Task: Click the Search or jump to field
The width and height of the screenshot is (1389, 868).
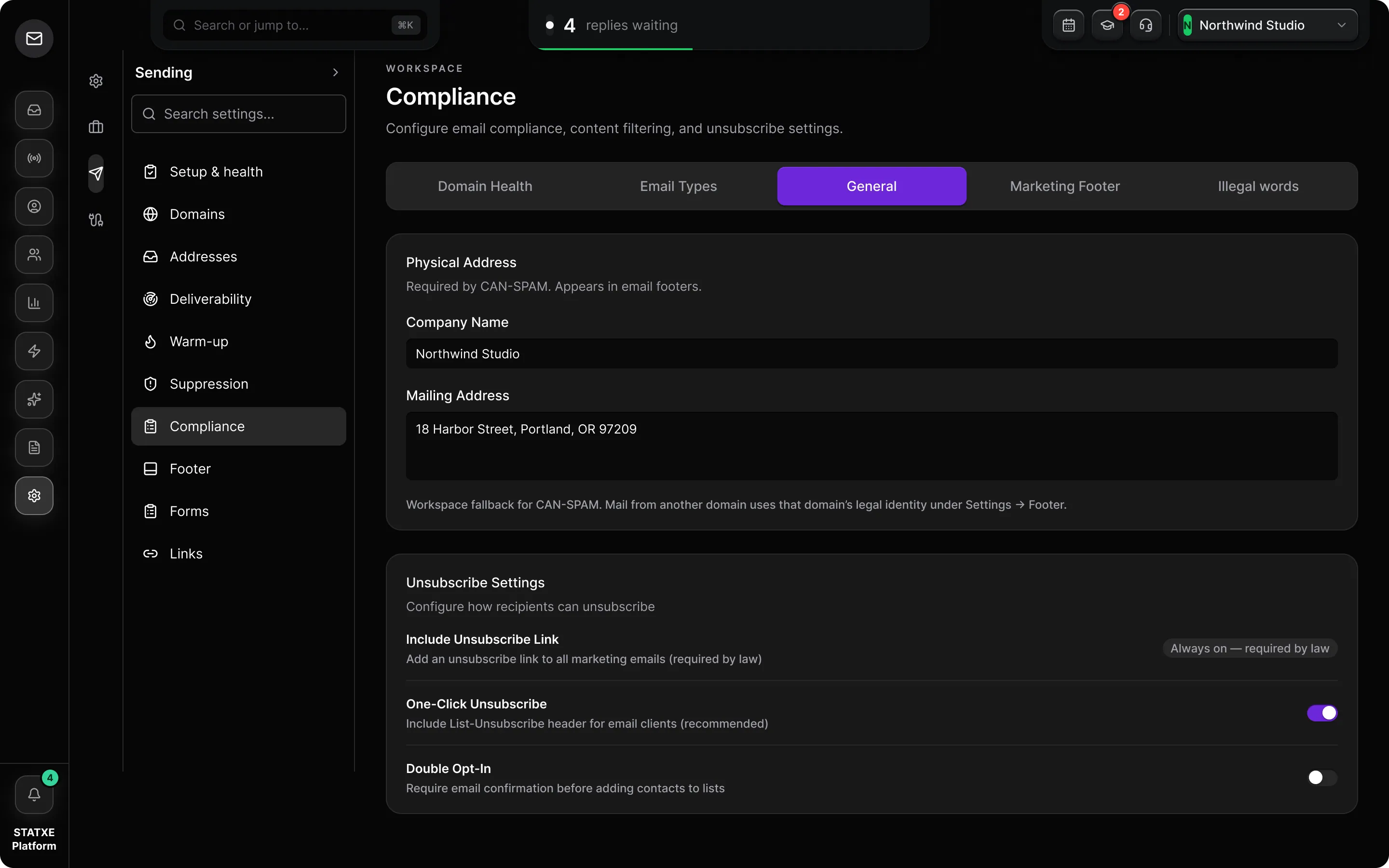Action: pos(295,25)
